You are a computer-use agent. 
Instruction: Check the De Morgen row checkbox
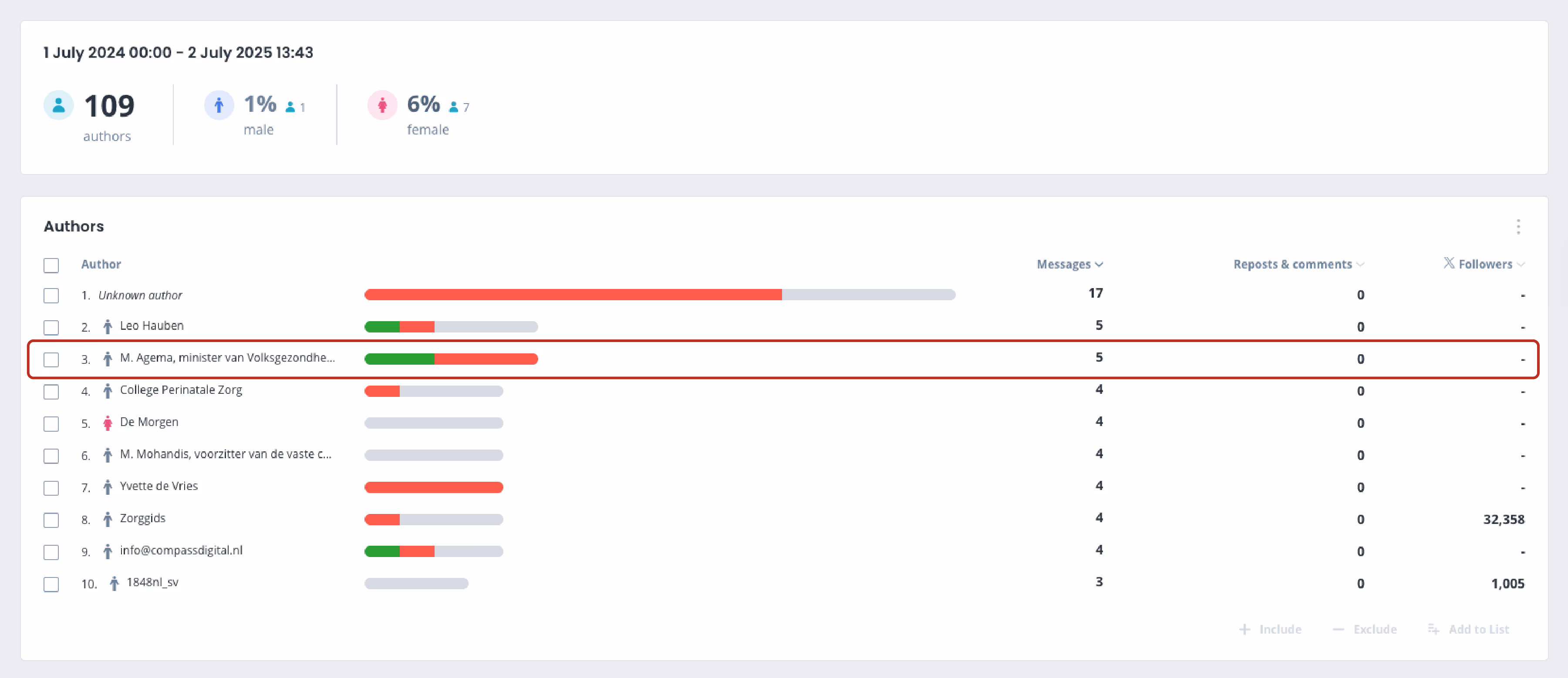click(51, 424)
